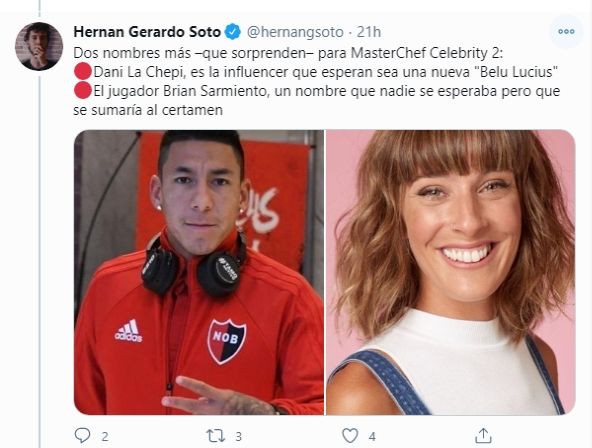The height and width of the screenshot is (448, 592).
Task: Click the red circle emoji before Dani La Chepi
Action: pos(83,72)
